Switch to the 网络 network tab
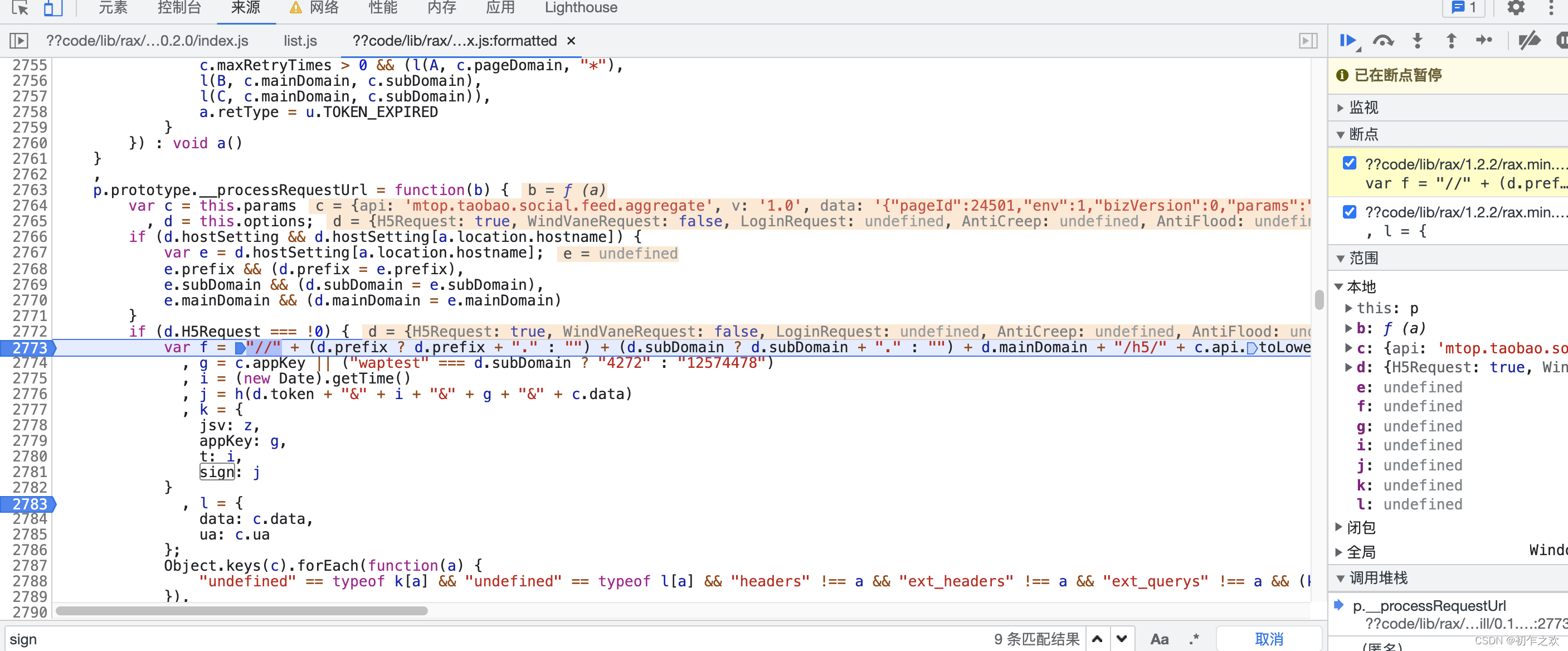This screenshot has width=1568, height=651. point(323,8)
